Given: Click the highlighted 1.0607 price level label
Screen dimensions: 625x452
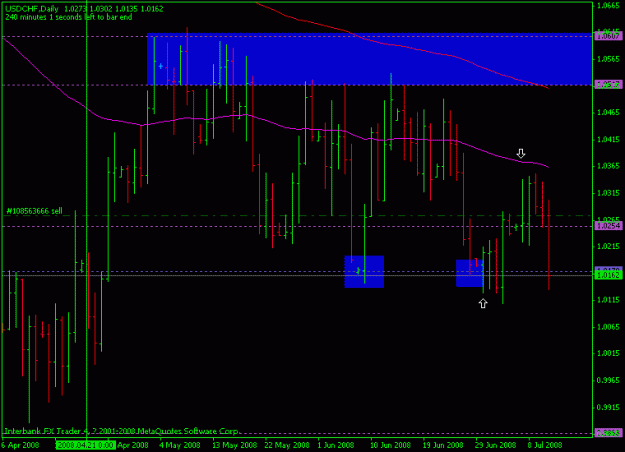Looking at the screenshot, I should 608,36.
